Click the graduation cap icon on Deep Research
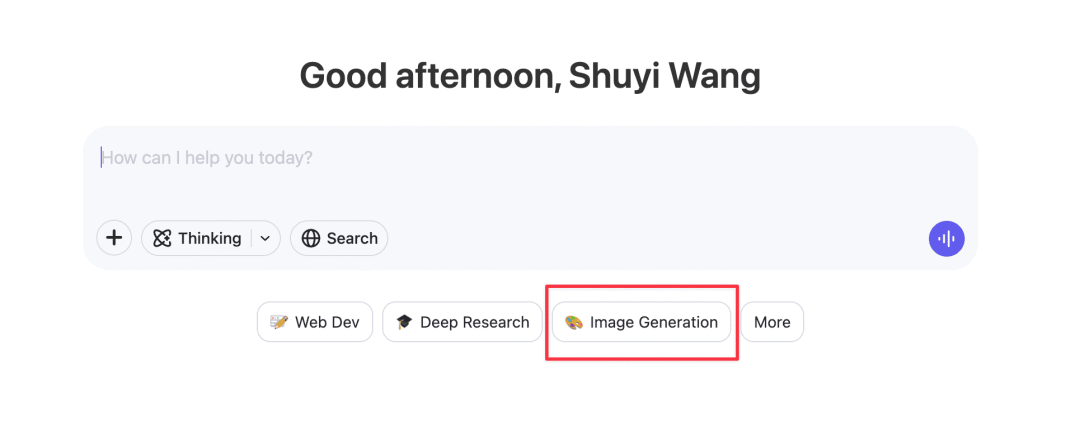The image size is (1080, 435). point(404,322)
